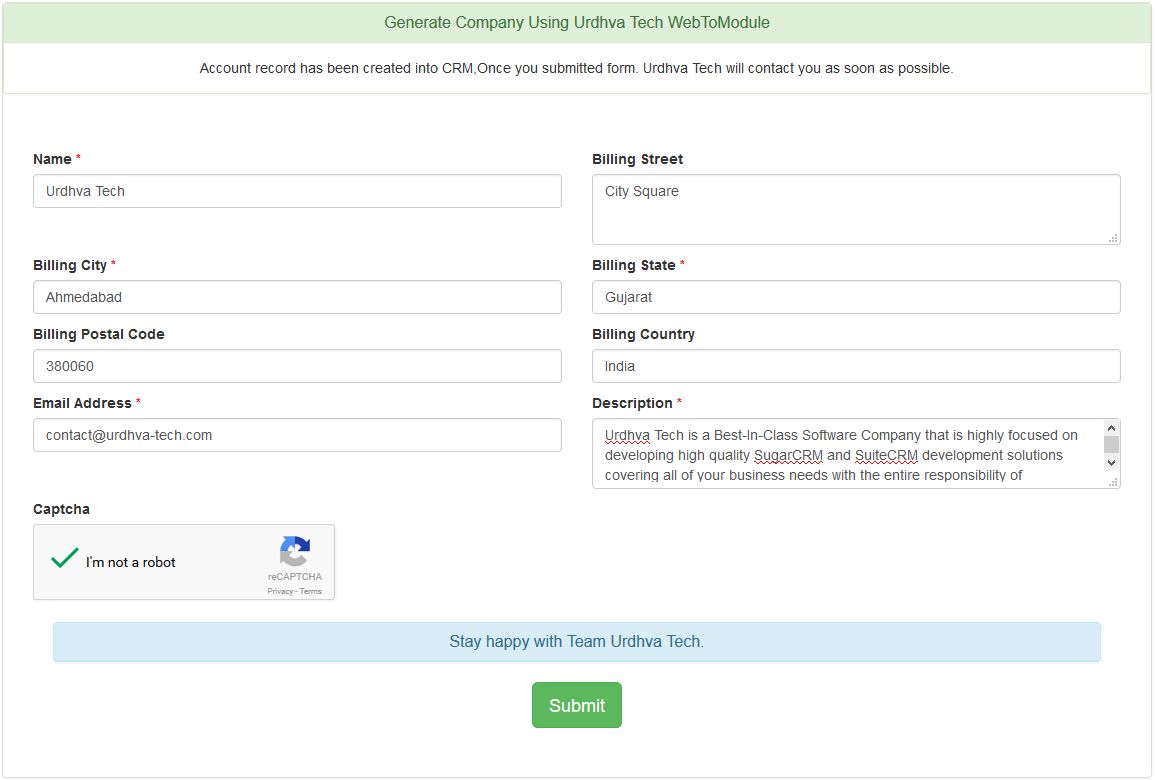Image resolution: width=1155 pixels, height=780 pixels.
Task: Click the Captcha label
Action: [x=61, y=510]
